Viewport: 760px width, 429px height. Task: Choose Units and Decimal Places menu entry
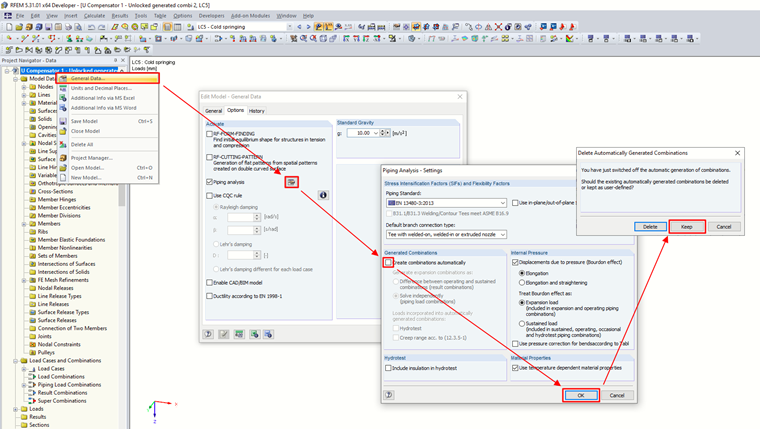click(x=101, y=88)
